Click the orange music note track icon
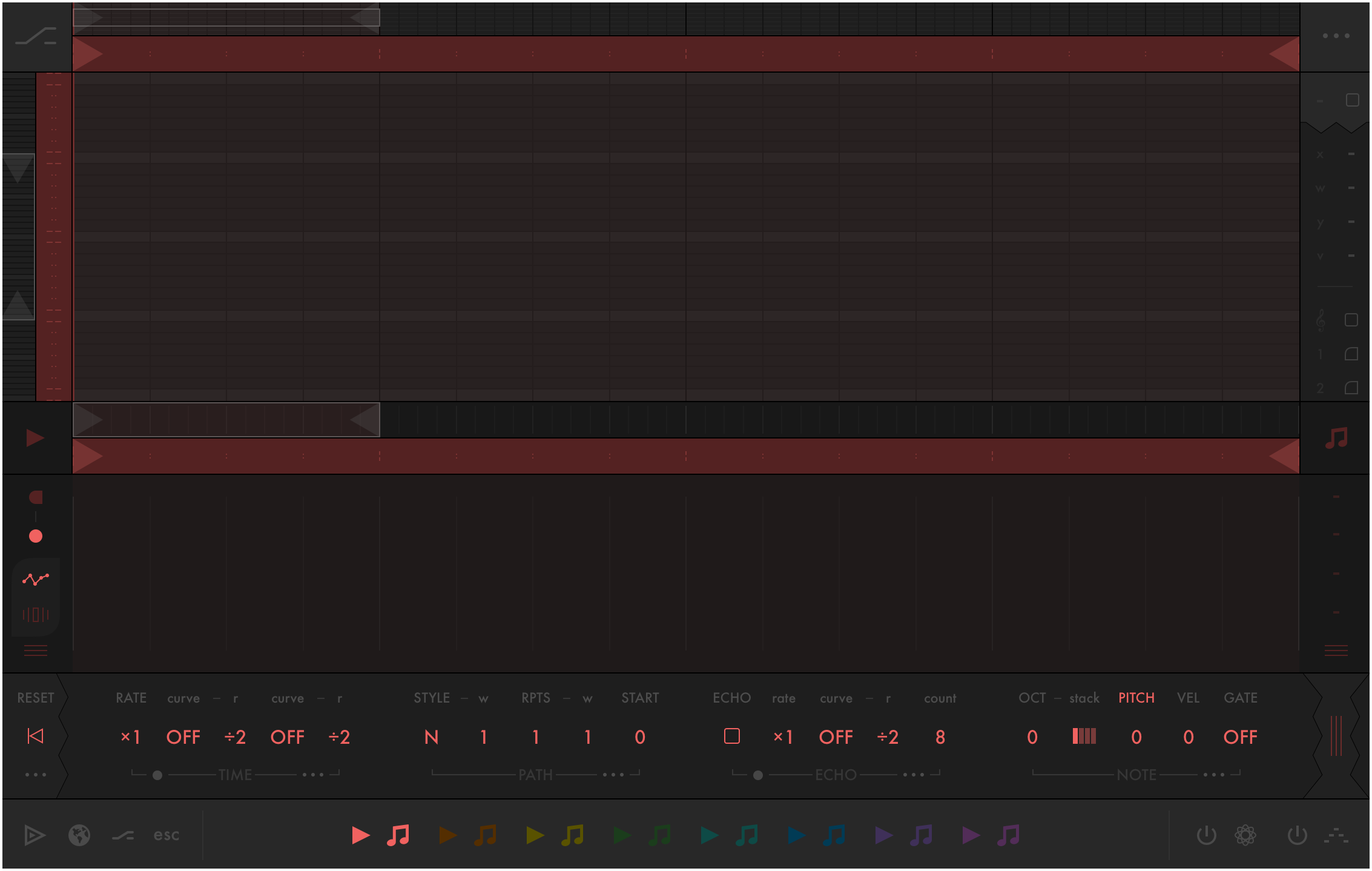Screen dimensions: 1372x871 485,835
